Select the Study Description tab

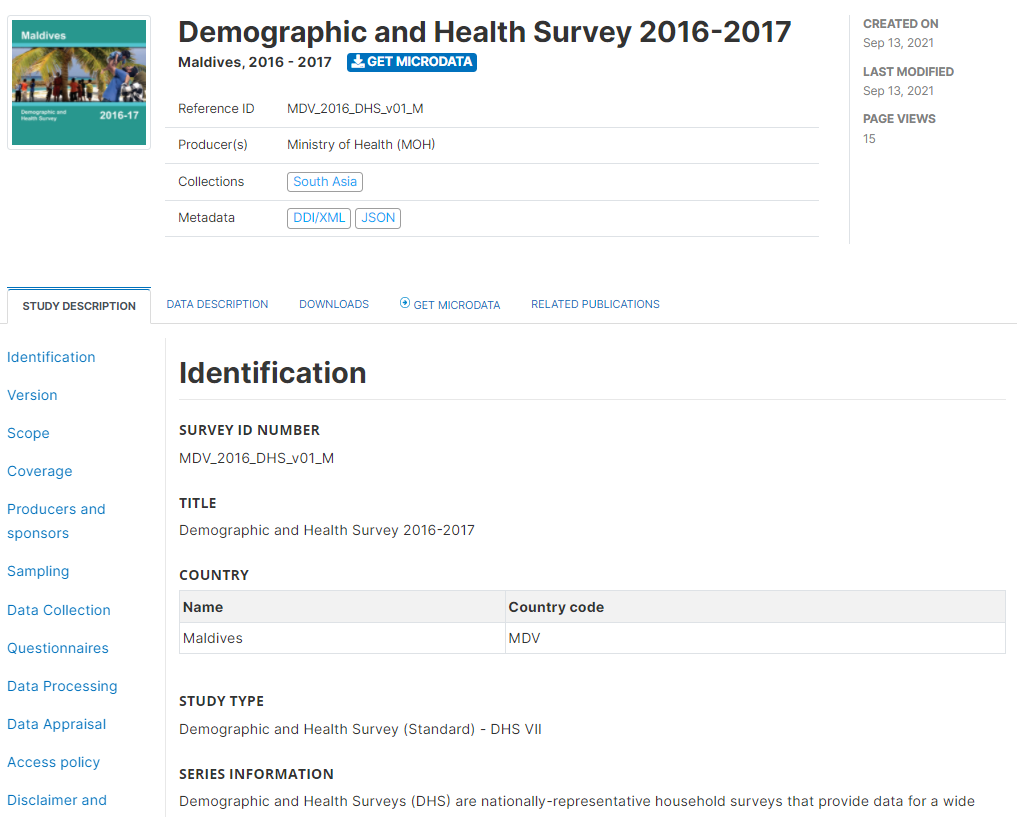coord(79,306)
